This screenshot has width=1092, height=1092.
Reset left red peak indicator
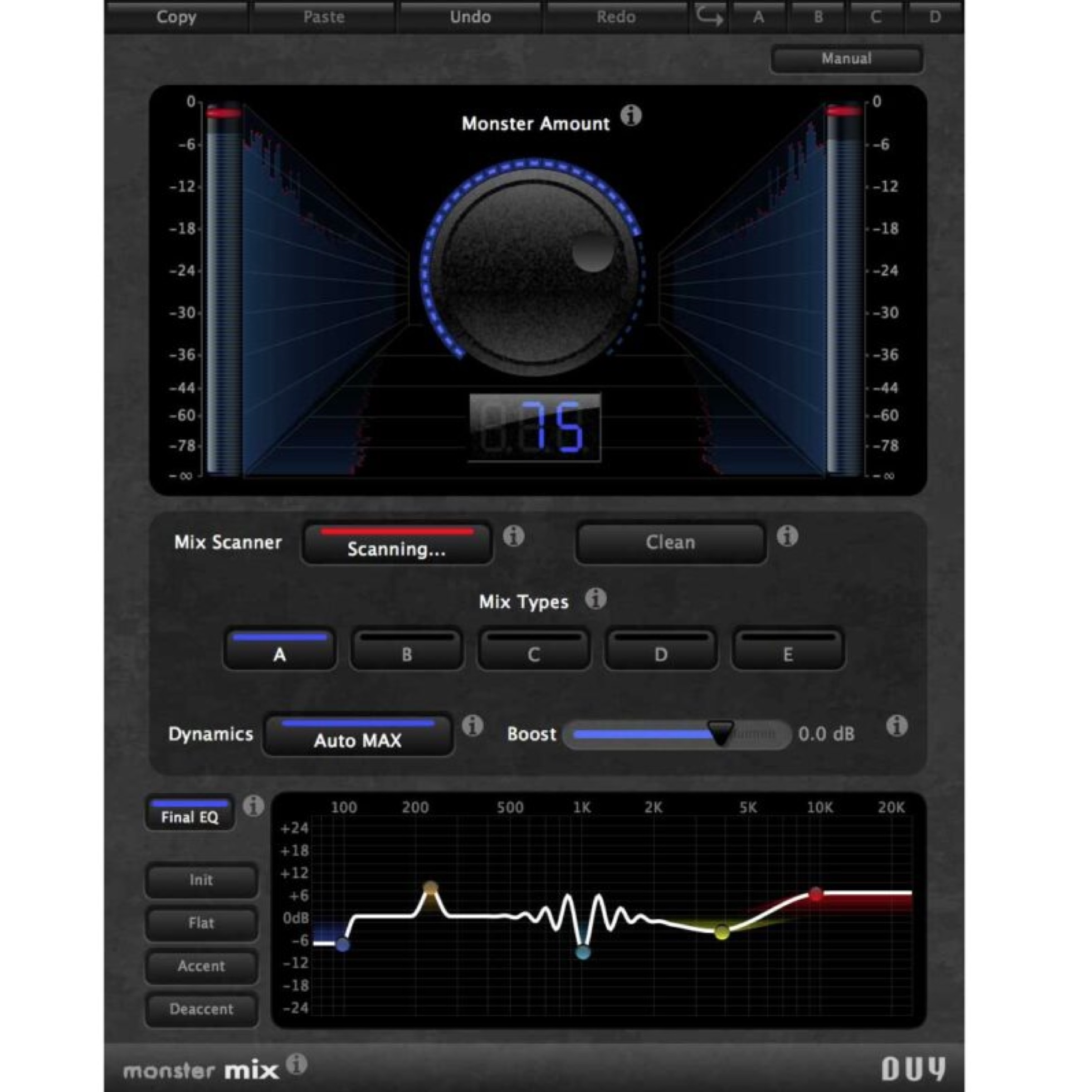tap(224, 113)
